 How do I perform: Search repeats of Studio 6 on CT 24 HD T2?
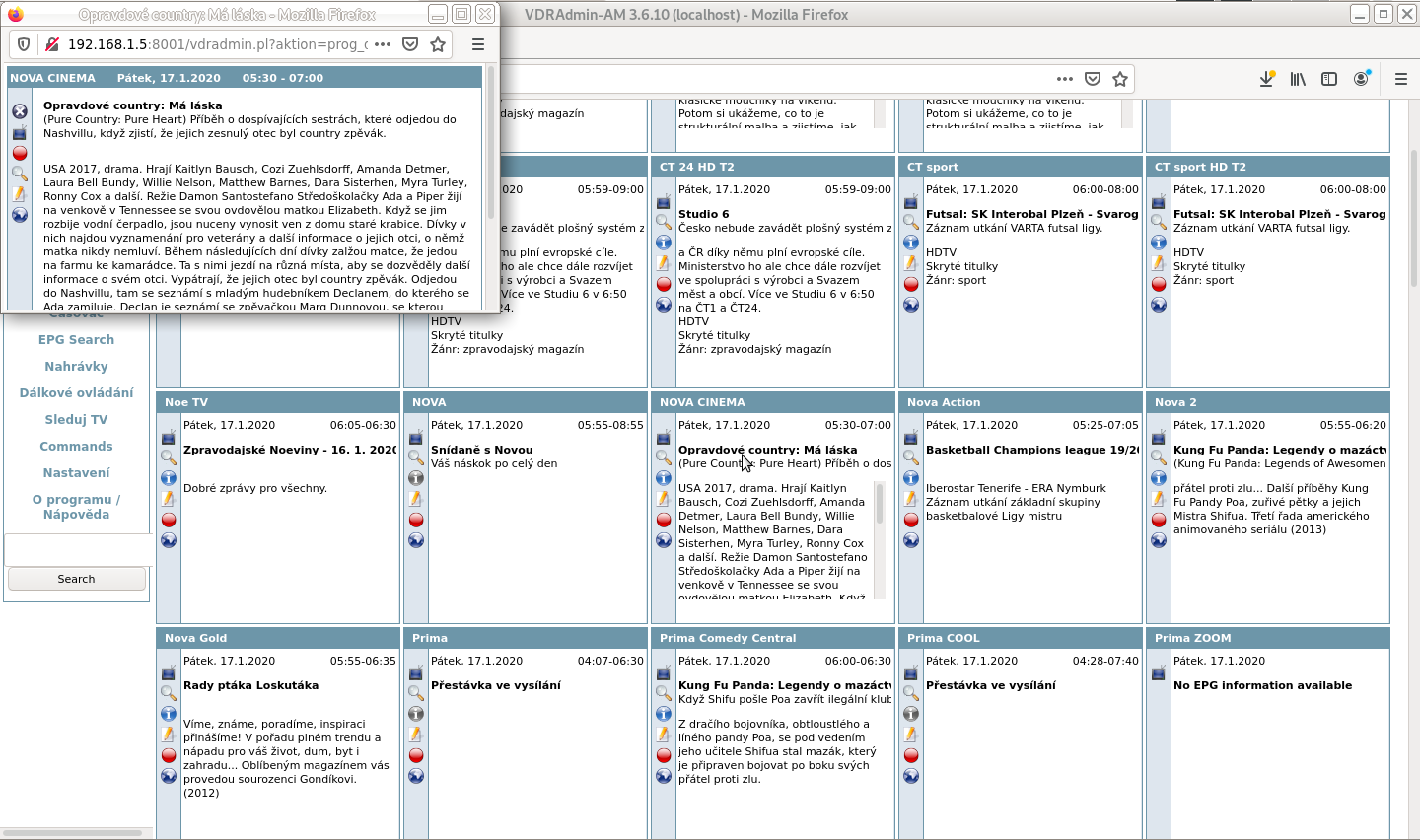pos(664,222)
